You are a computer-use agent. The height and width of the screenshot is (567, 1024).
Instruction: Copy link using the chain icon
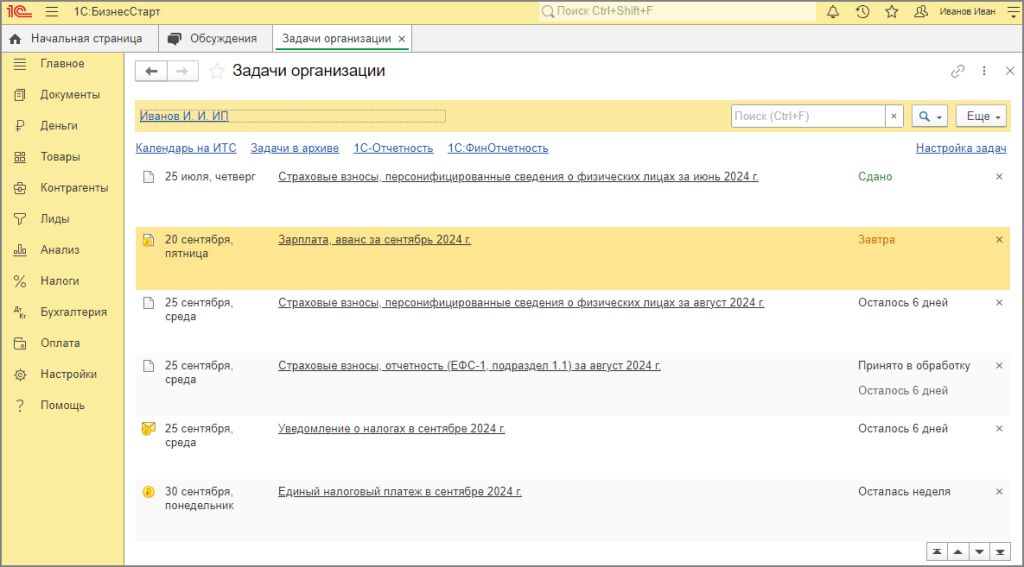957,71
